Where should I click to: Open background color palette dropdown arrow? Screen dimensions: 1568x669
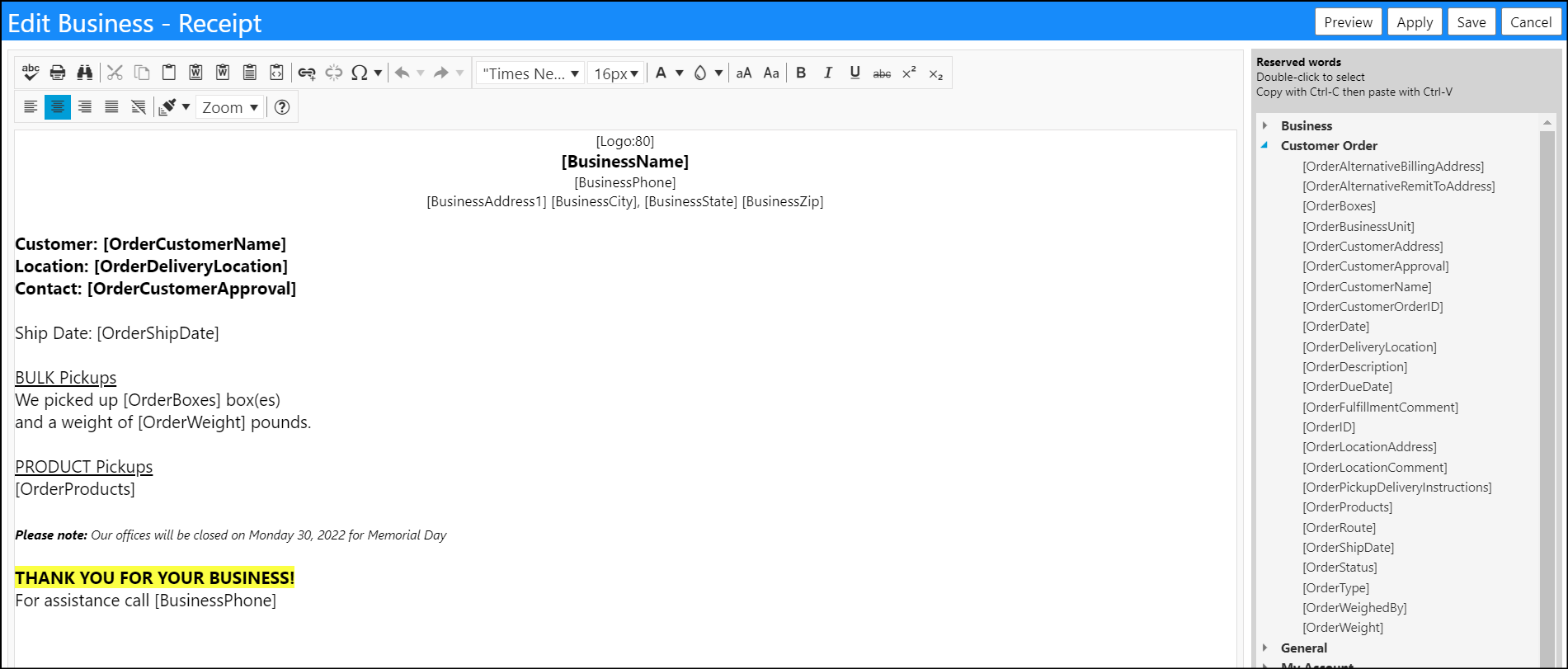point(719,73)
